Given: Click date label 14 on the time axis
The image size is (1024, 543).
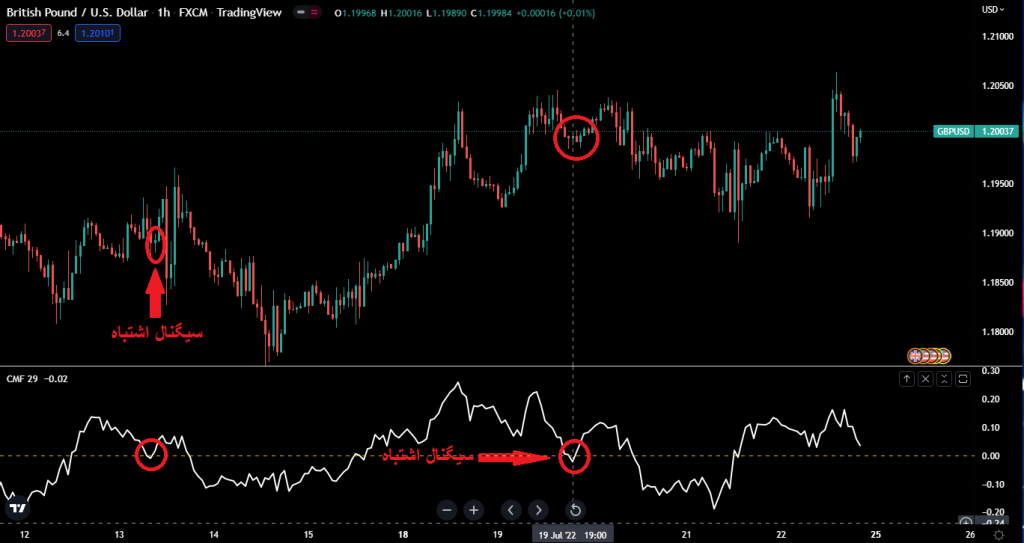Looking at the screenshot, I should coord(214,535).
